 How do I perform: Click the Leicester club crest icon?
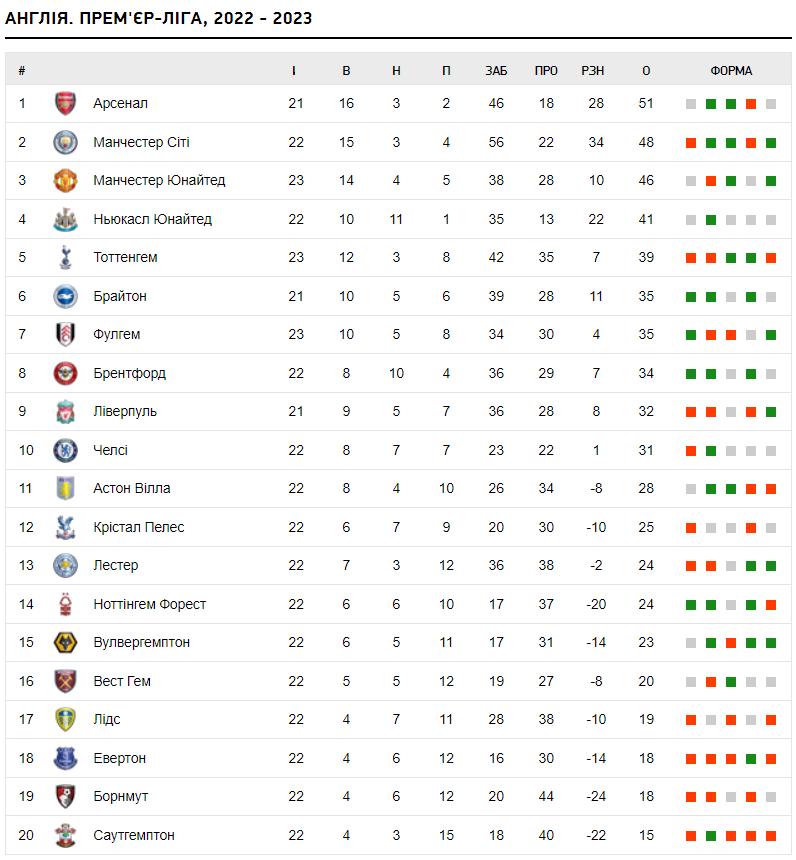65,565
